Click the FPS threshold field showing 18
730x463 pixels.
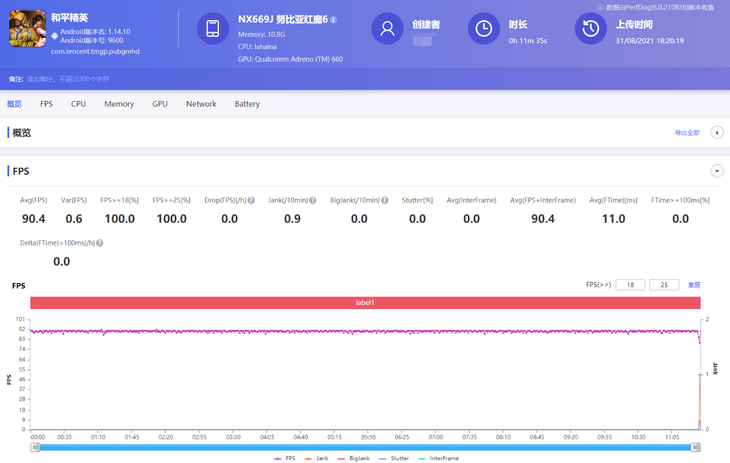tap(630, 285)
